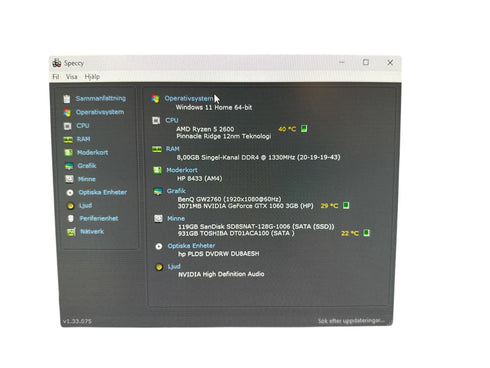
Task: Click the 29 °C graphics temperature value
Action: coord(329,206)
